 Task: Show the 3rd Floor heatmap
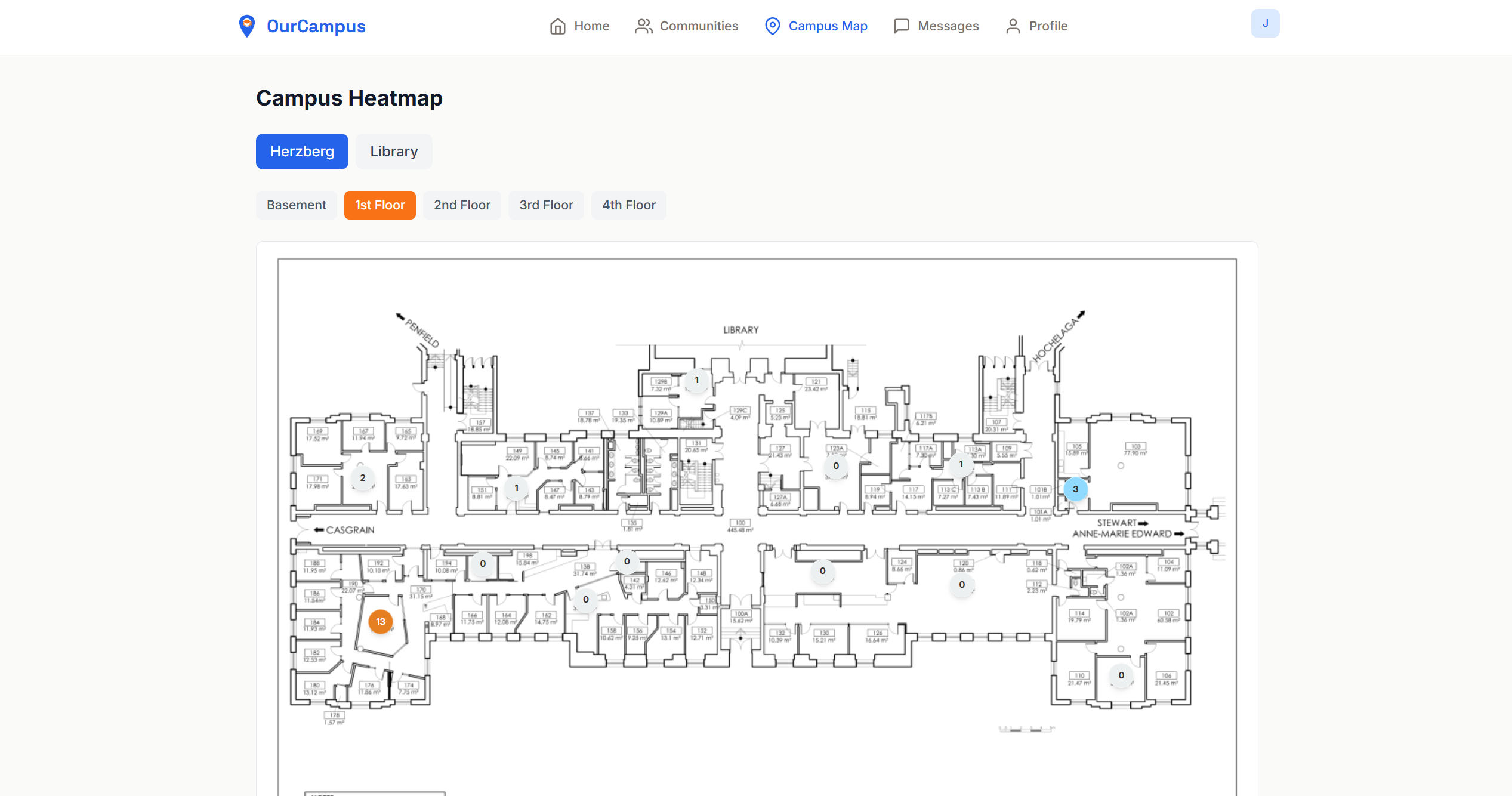[546, 205]
